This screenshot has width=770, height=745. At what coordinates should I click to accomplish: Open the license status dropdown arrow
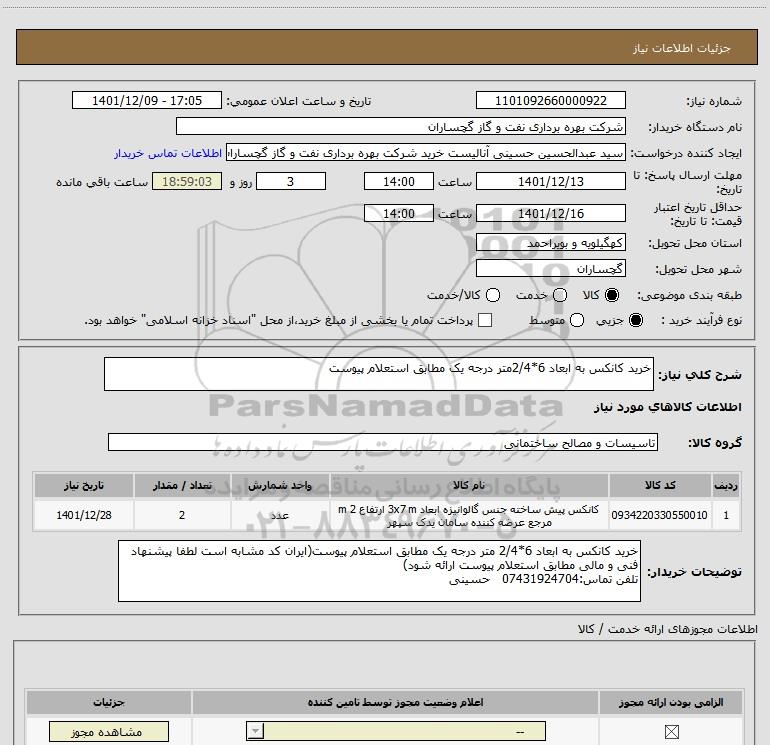pos(255,731)
